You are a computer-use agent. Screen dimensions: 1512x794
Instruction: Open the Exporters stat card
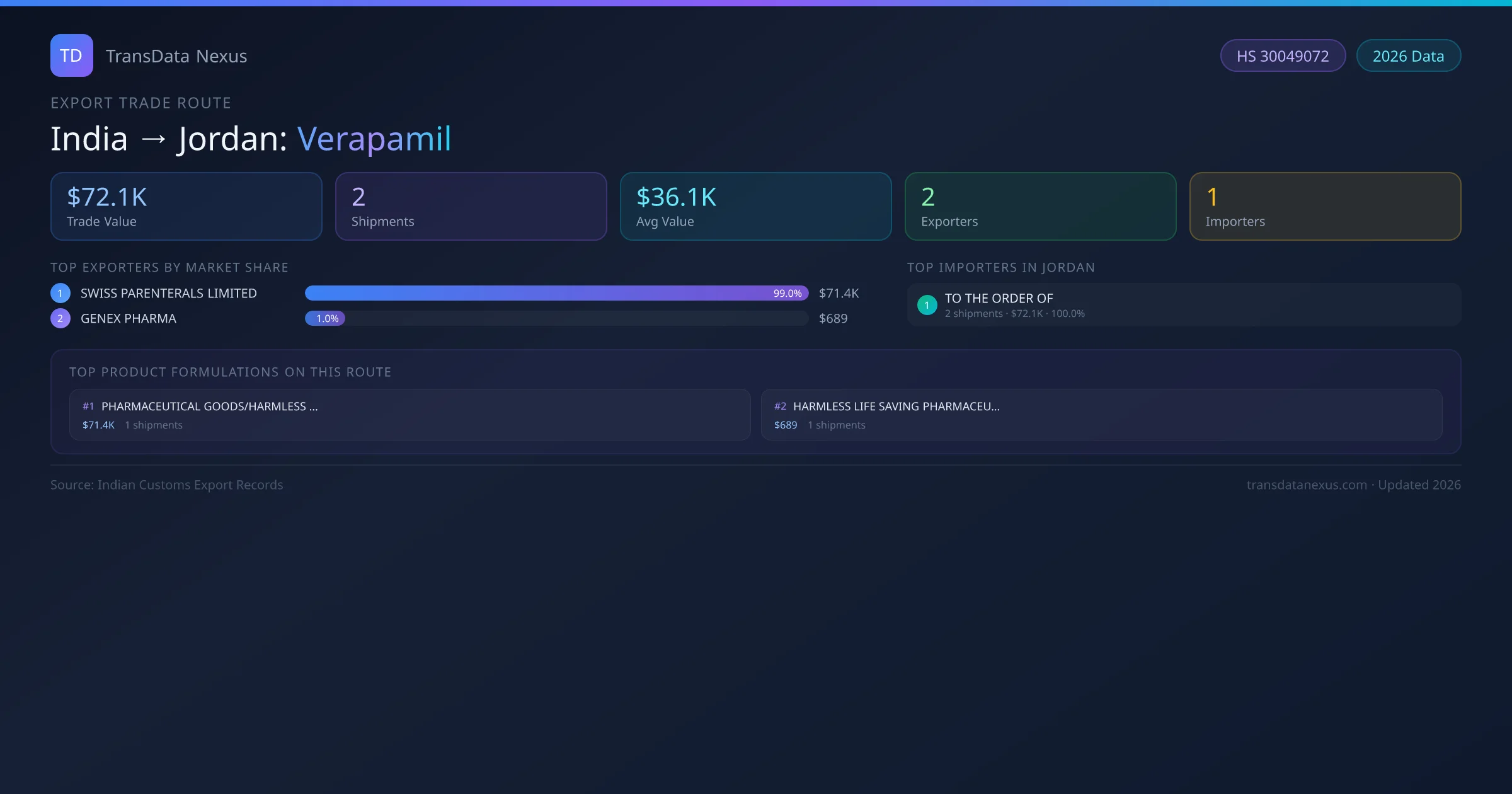[x=1040, y=207]
